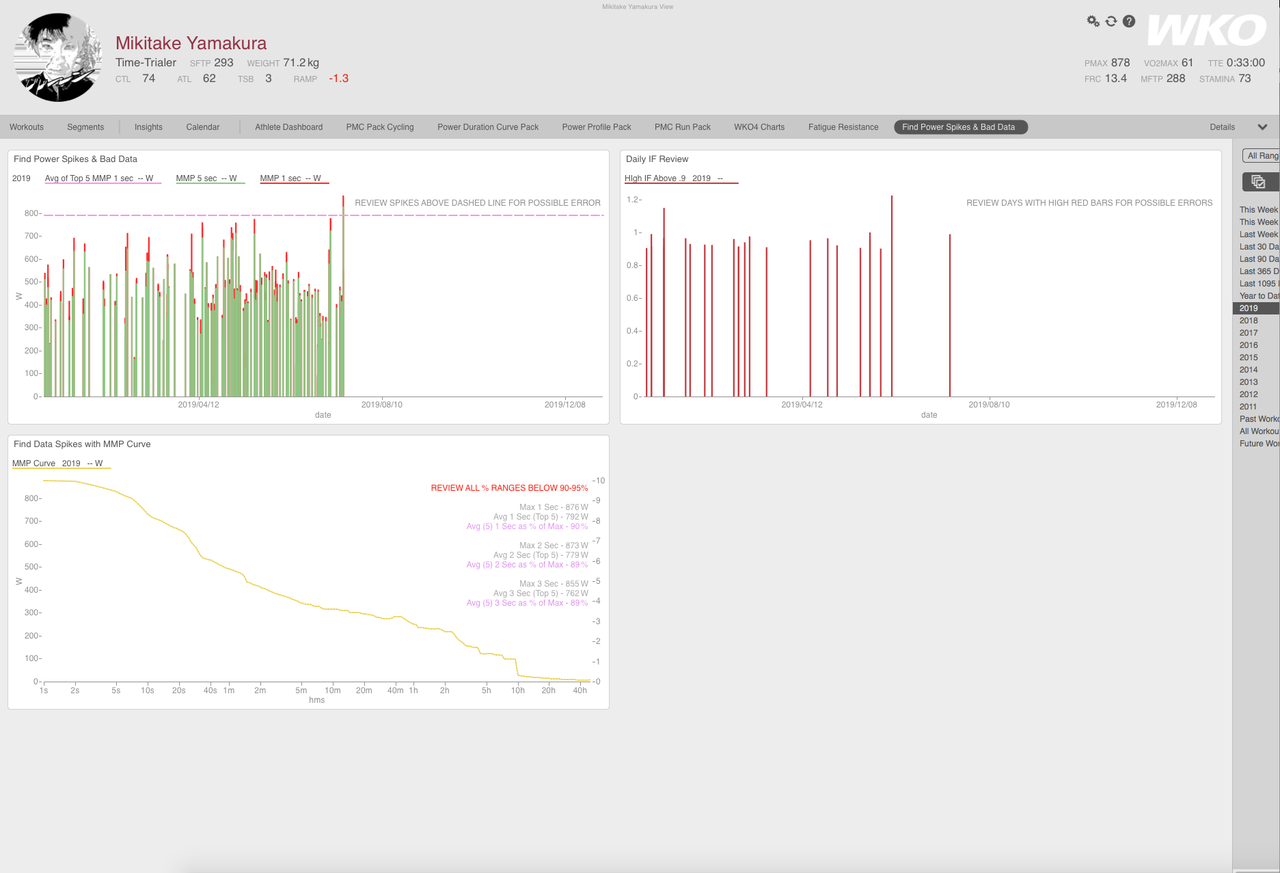Select the Last 365 Days range
Screen dimensions: 1280x873
1259,271
